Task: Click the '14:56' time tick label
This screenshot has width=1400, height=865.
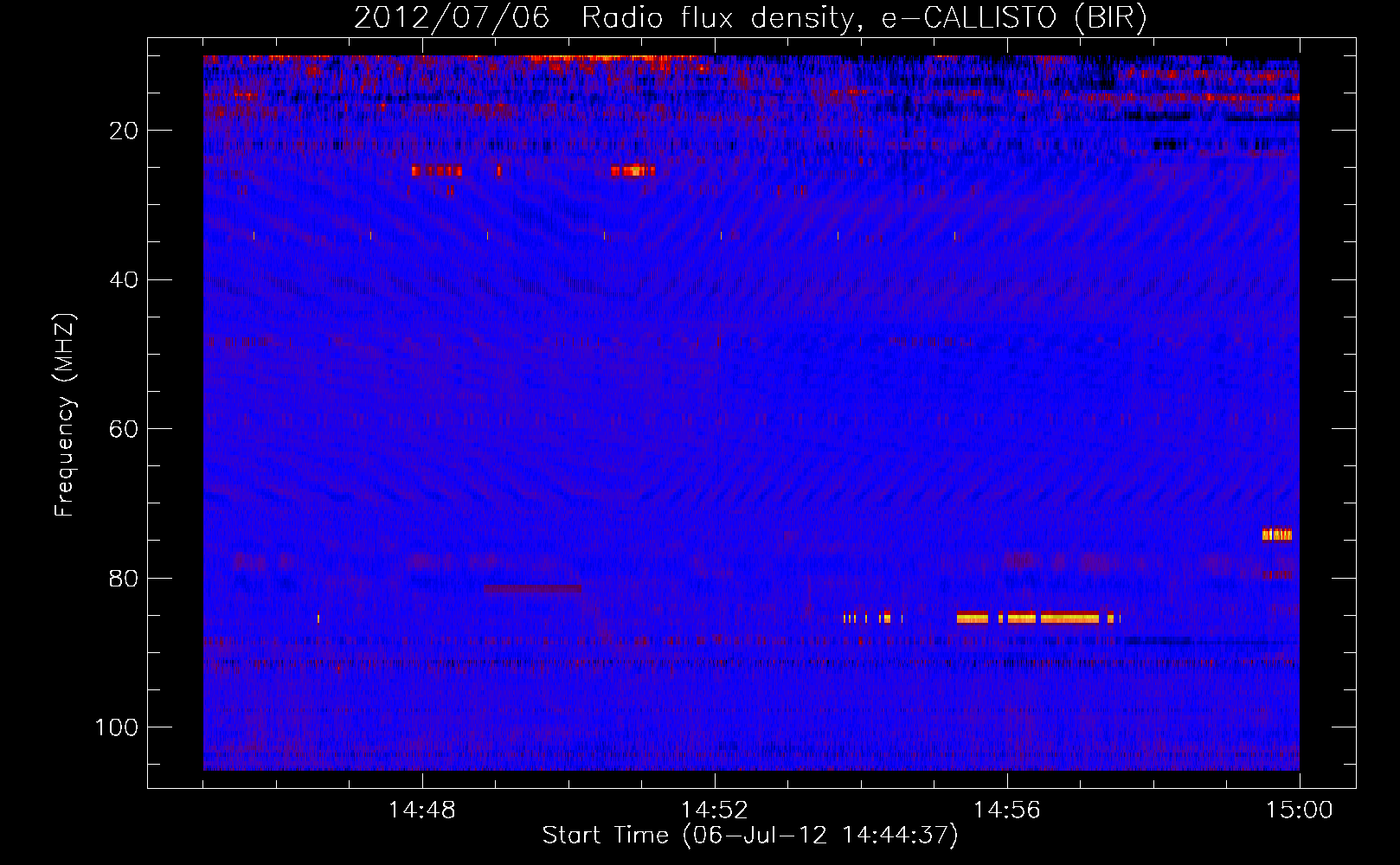Action: coord(1007,811)
